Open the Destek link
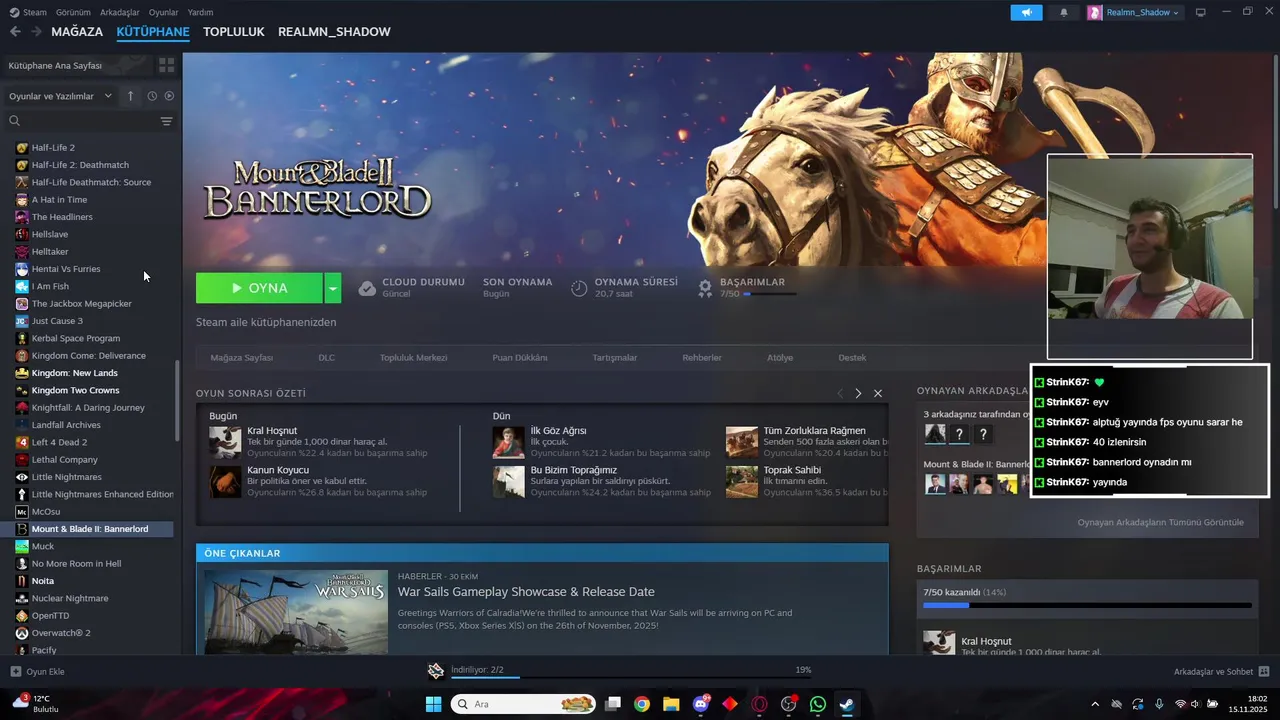The image size is (1280, 720). (x=852, y=358)
